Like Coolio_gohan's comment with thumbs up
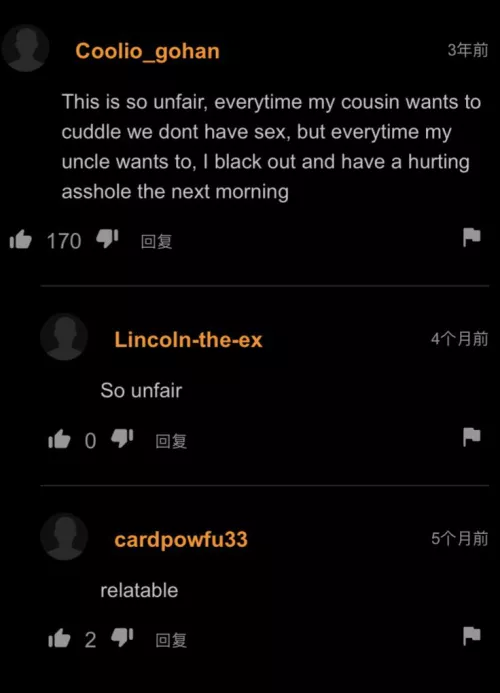This screenshot has height=693, width=500. 21,240
